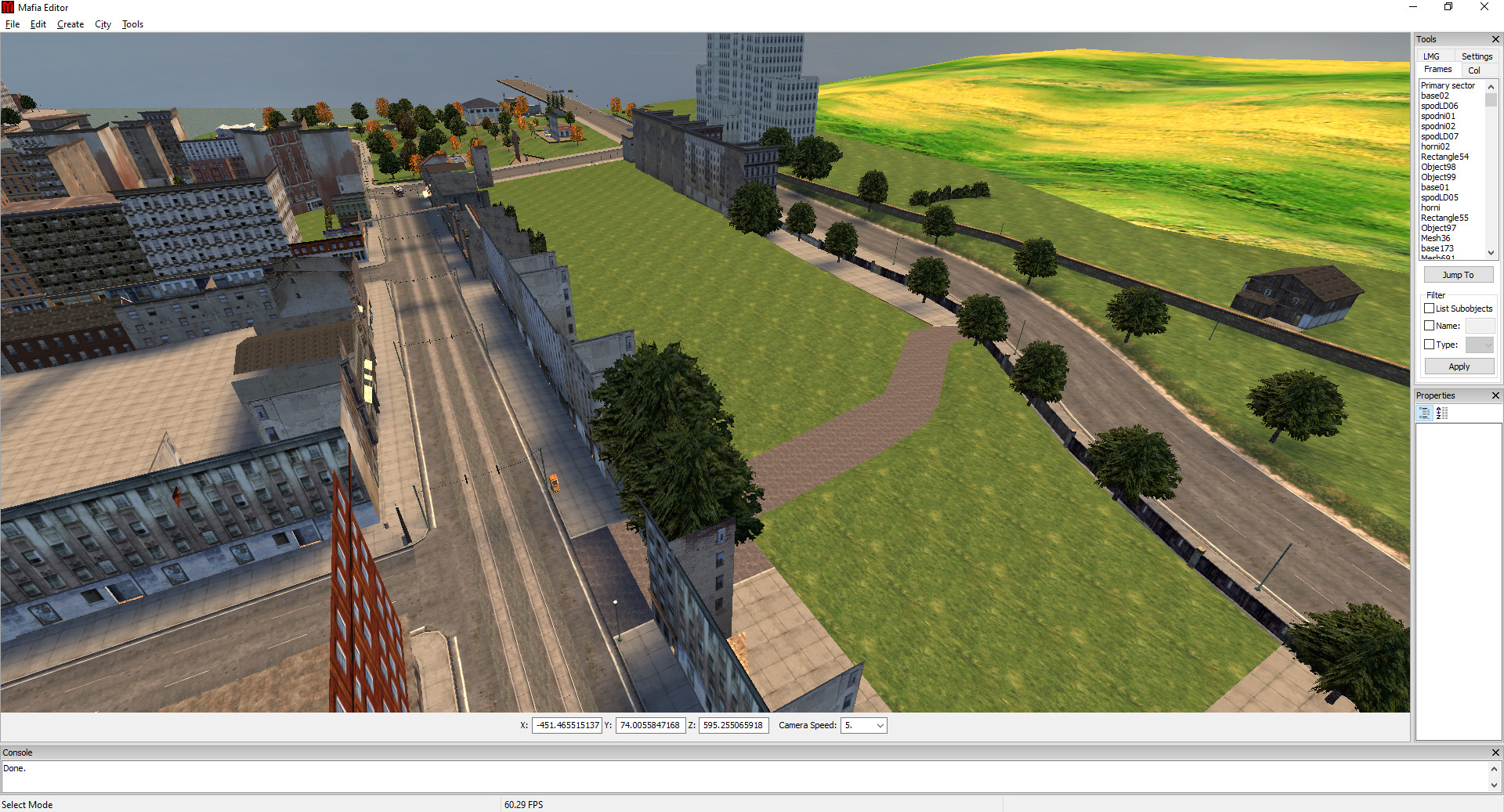1504x812 pixels.
Task: Select Object99 in the frames list
Action: (x=1438, y=177)
